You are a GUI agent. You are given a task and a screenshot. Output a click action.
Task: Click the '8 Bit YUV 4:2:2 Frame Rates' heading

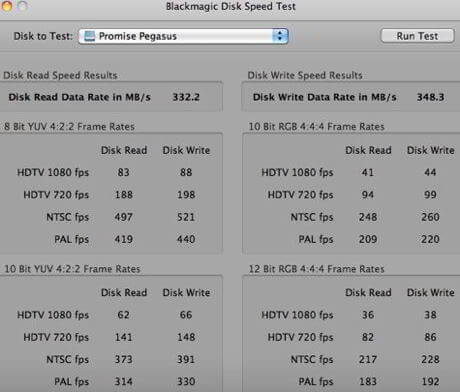[x=69, y=127]
